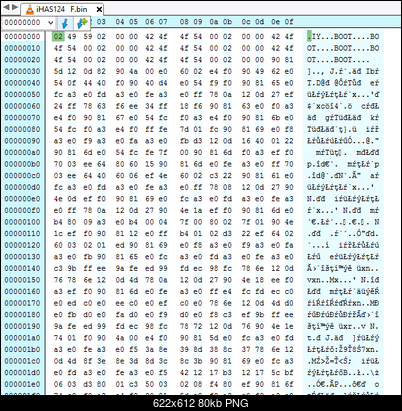Click row offset 00000160
402x411 pixels.
tap(22, 291)
